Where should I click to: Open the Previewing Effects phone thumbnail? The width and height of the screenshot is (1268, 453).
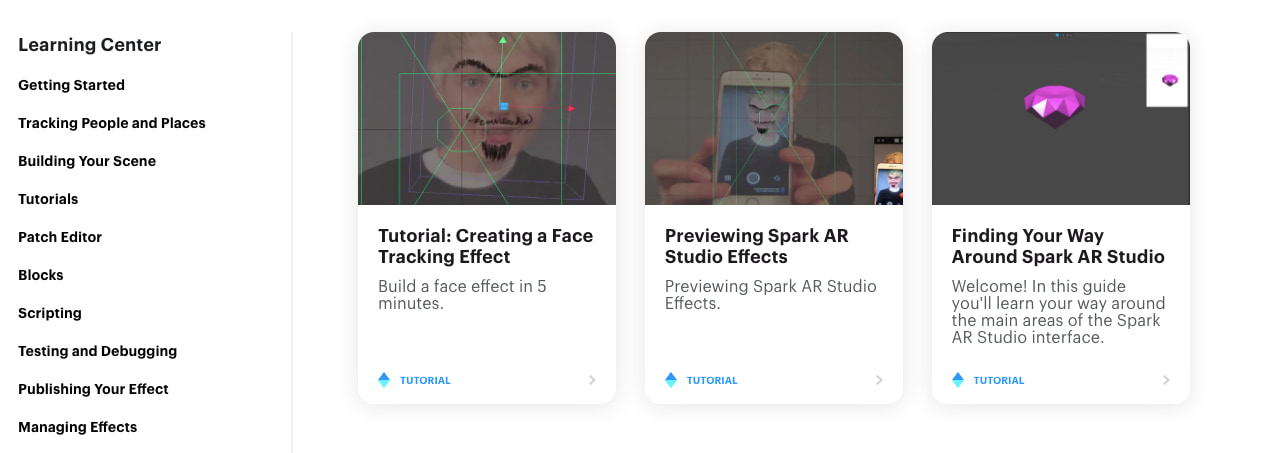tap(774, 118)
